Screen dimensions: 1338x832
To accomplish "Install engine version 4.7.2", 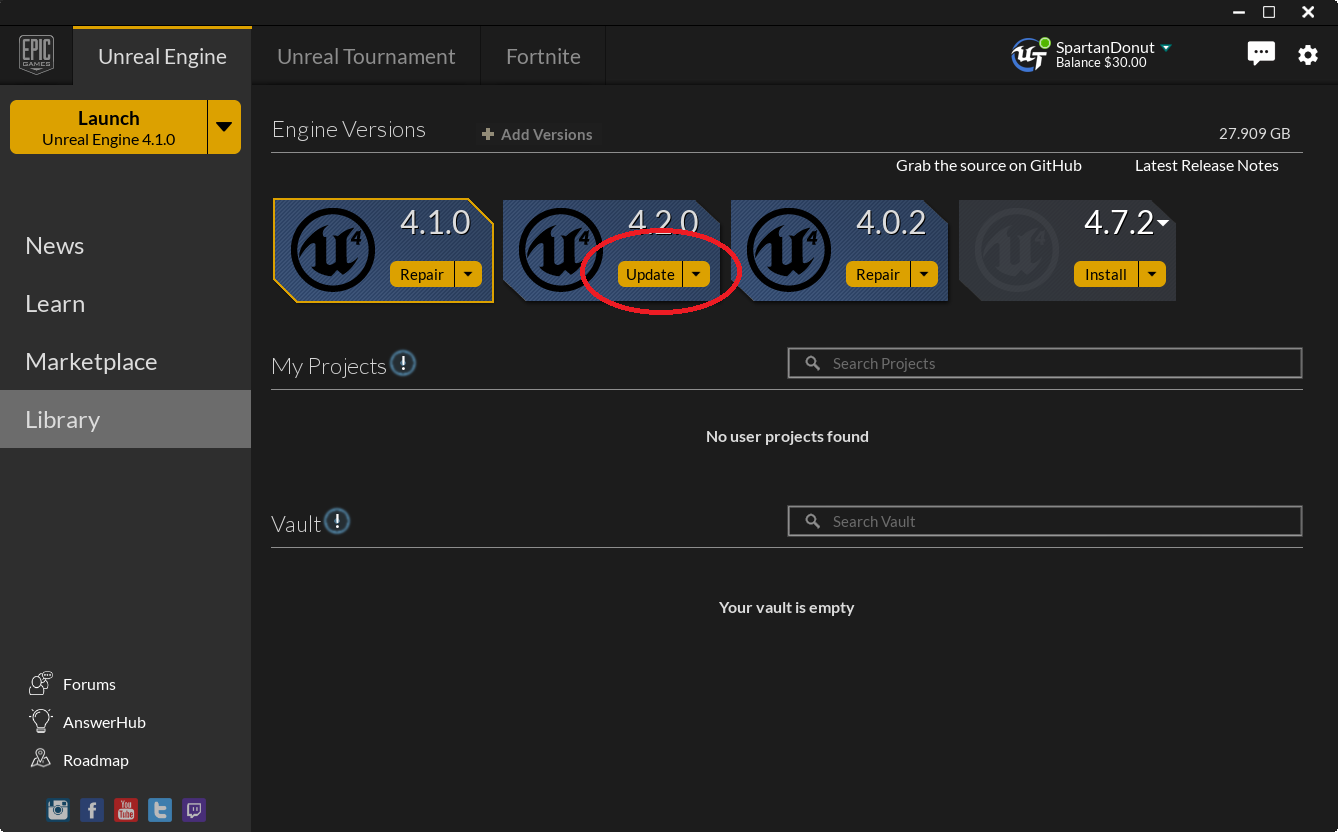I will (x=1106, y=274).
